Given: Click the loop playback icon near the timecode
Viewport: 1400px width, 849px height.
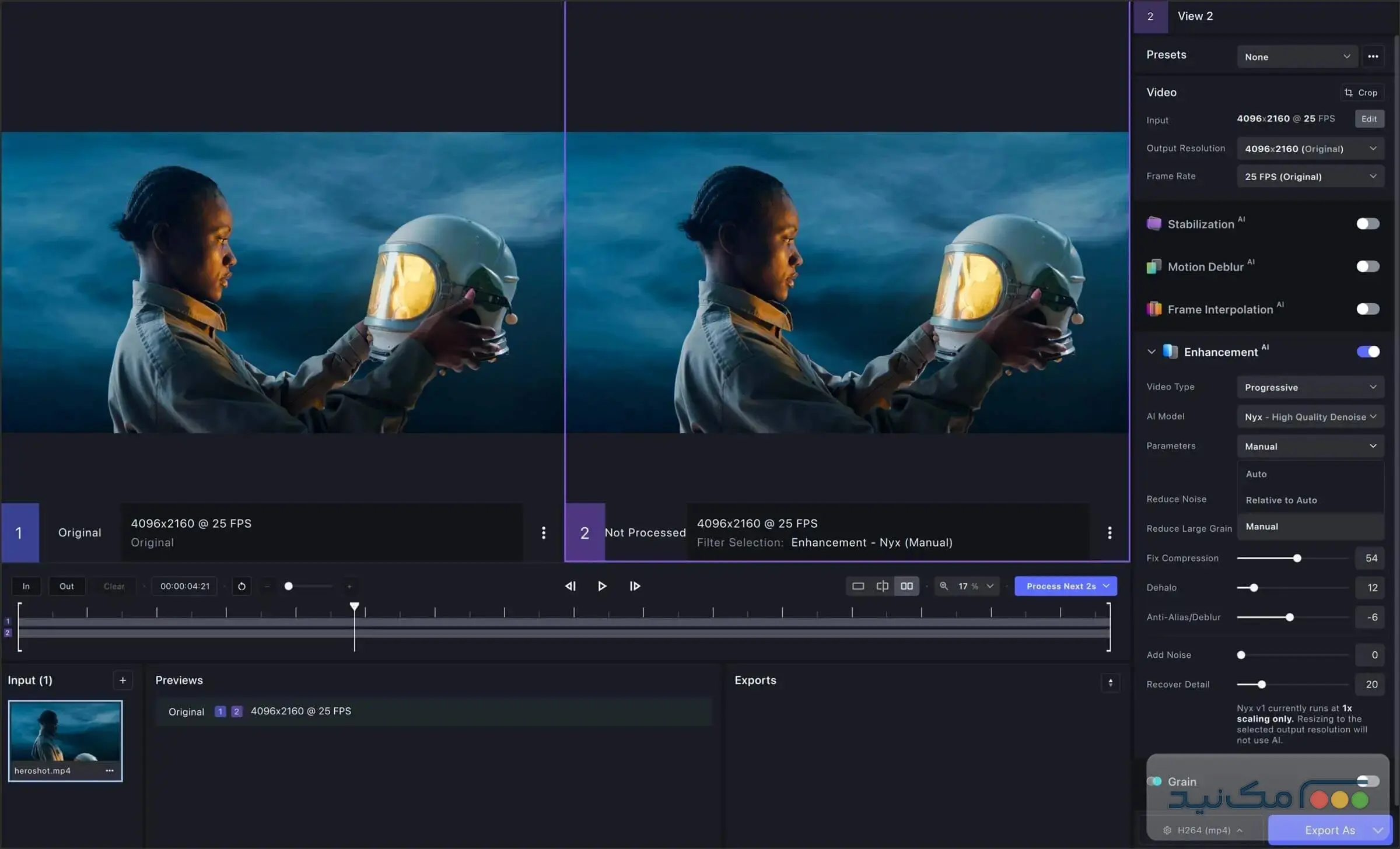Looking at the screenshot, I should tap(241, 586).
